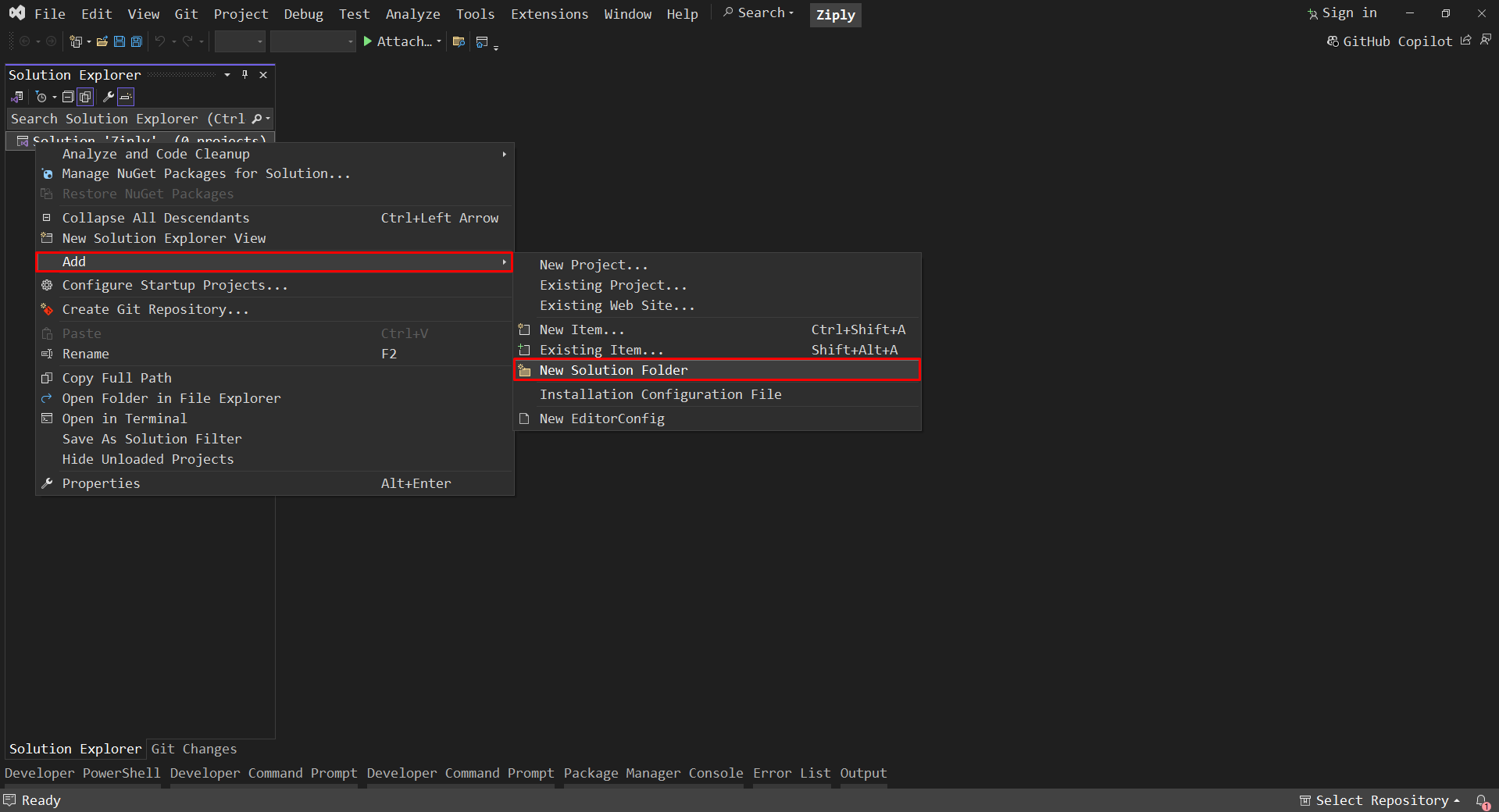Open the Undo history dropdown arrow
This screenshot has width=1499, height=812.
pyautogui.click(x=173, y=41)
